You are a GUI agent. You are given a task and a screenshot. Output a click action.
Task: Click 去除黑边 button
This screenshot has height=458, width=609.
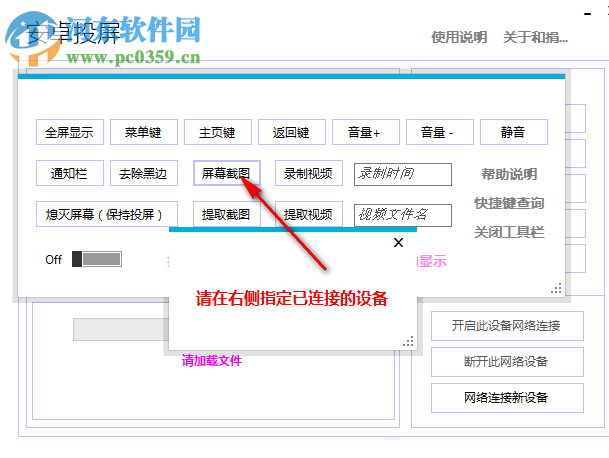tap(144, 173)
